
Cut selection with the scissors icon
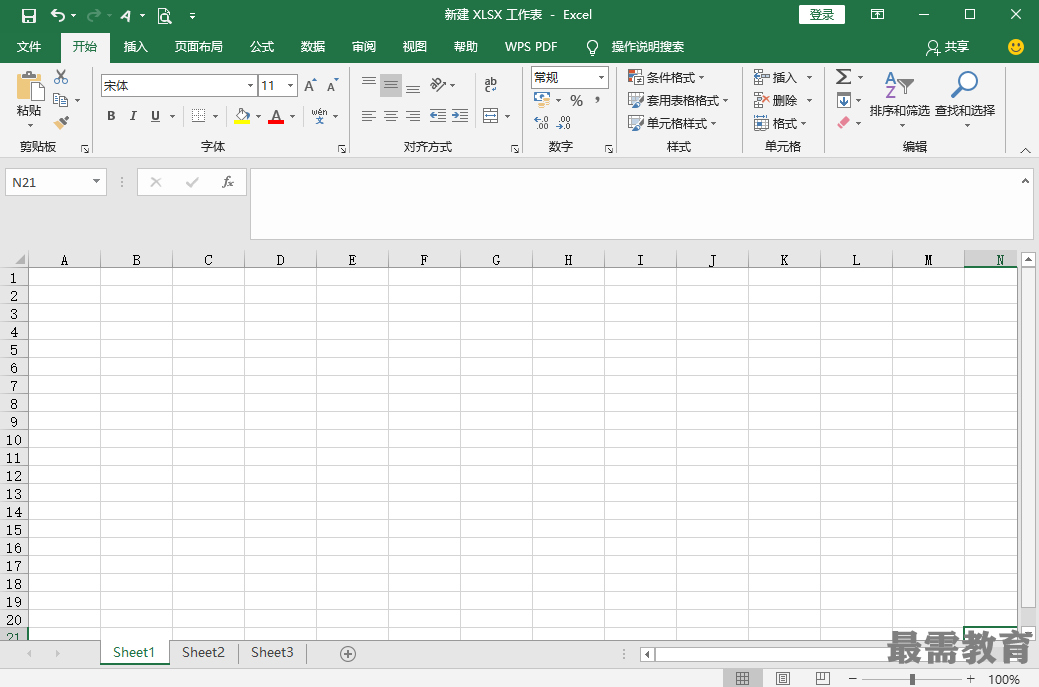[x=61, y=77]
